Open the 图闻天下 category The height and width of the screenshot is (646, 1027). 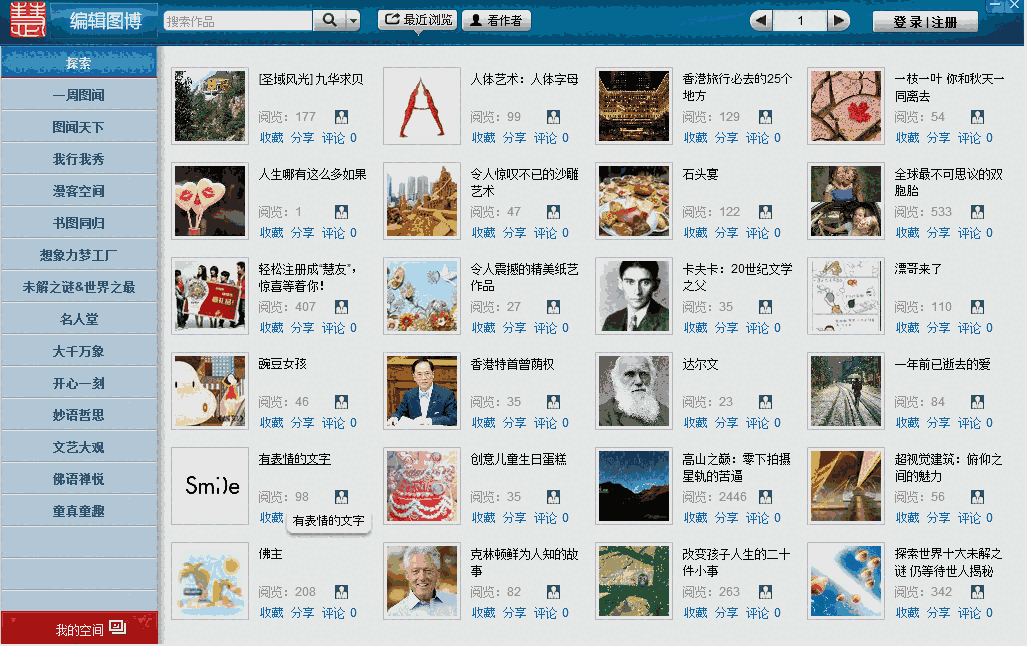(x=79, y=127)
